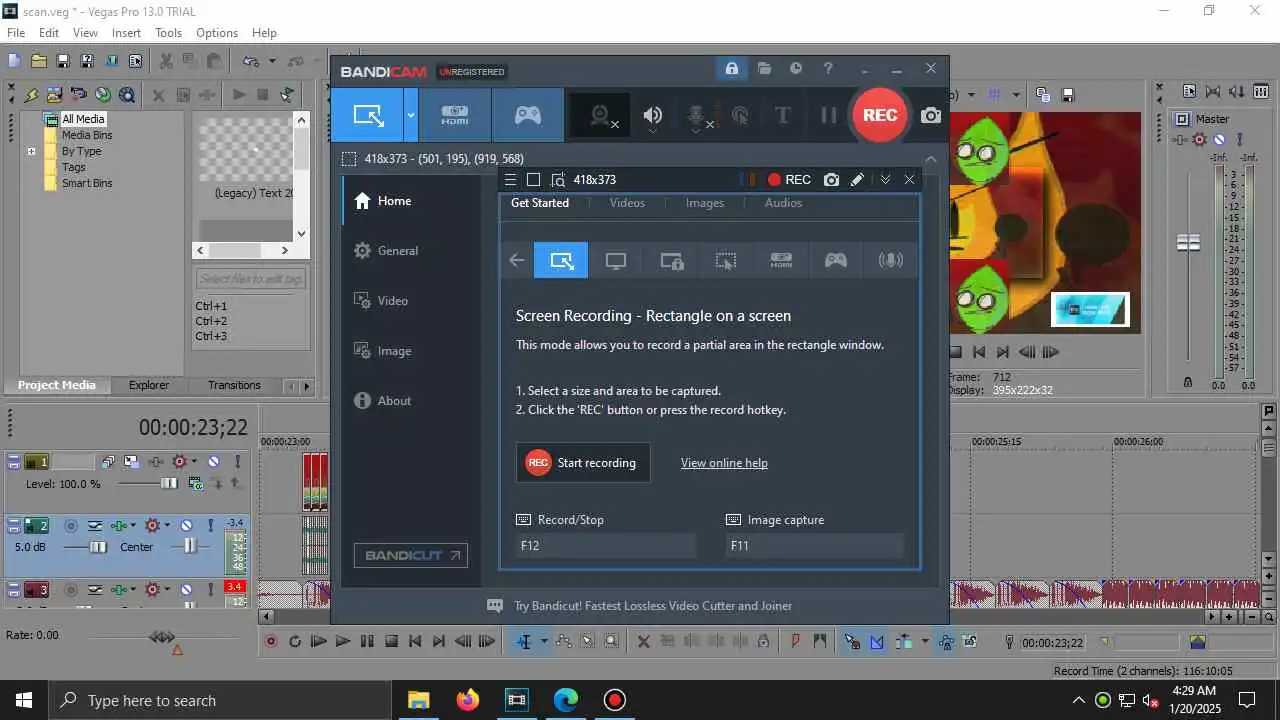Open Vegas Pro Insert menu

(126, 33)
